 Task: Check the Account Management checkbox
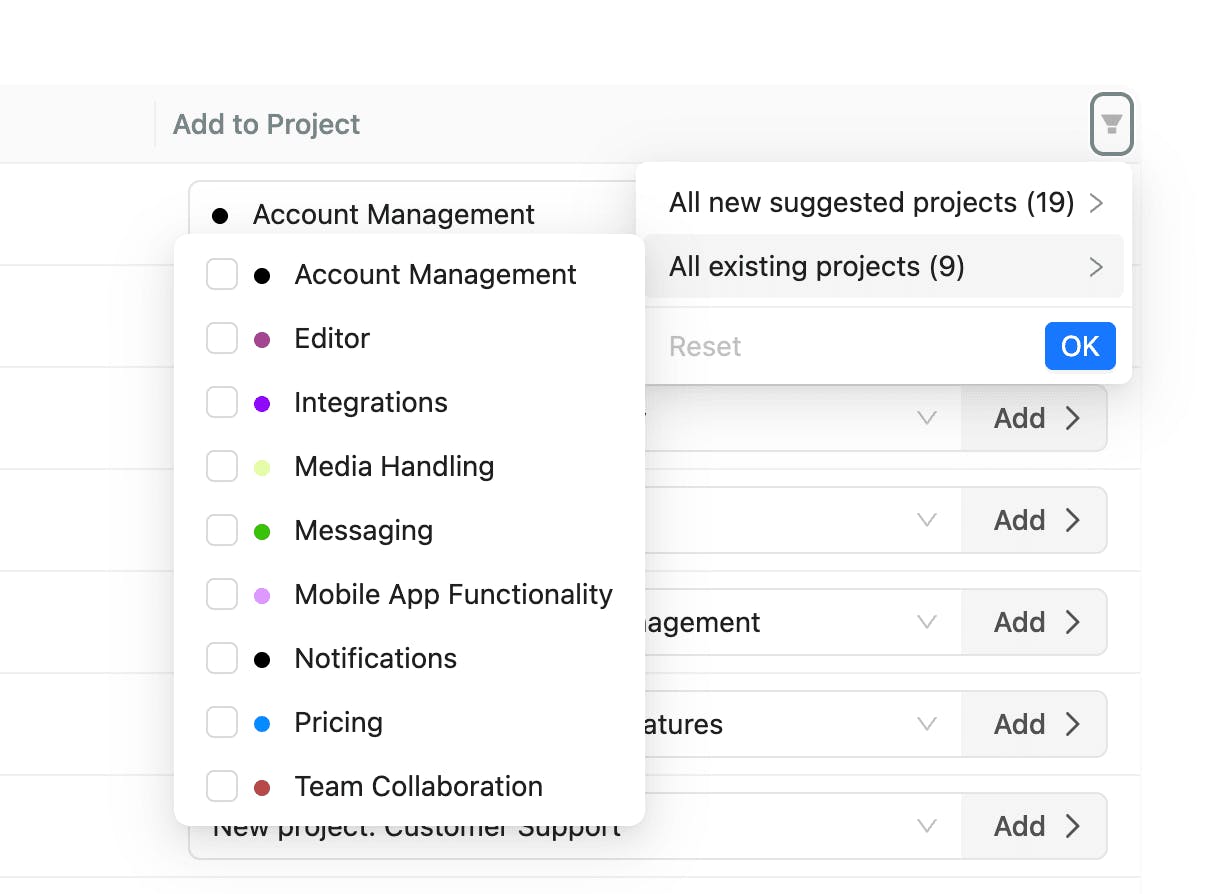pos(222,275)
